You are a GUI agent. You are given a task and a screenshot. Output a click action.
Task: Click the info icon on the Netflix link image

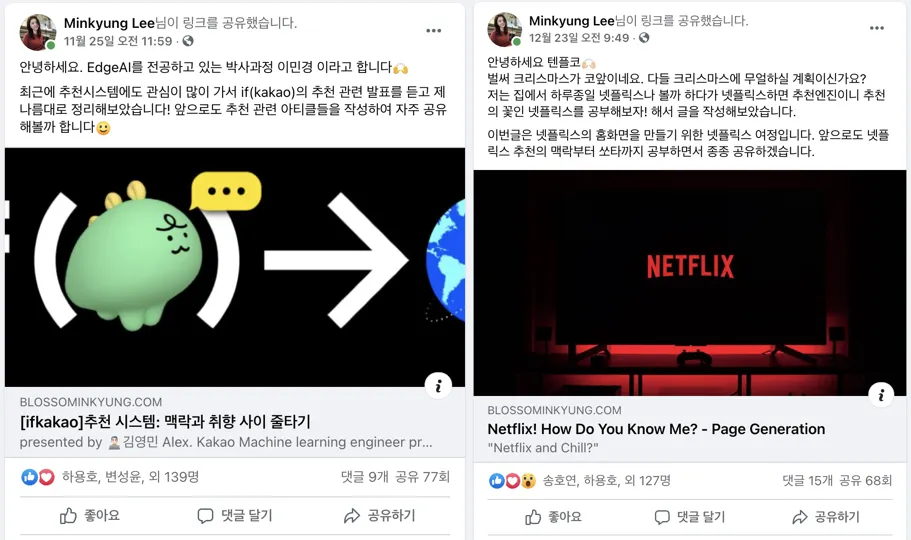(x=881, y=395)
